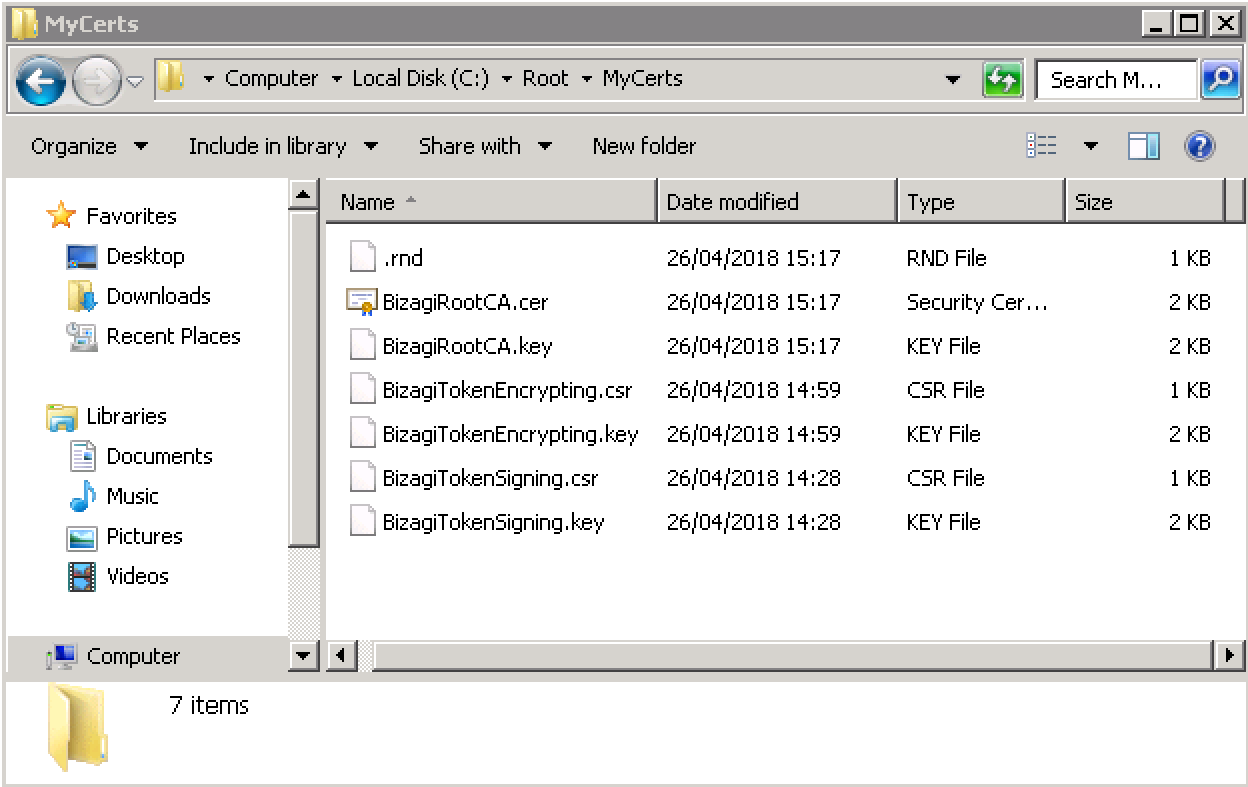Image resolution: width=1248 pixels, height=787 pixels.
Task: Click the BizagiTokenSigning.csr file name
Action: [x=490, y=478]
